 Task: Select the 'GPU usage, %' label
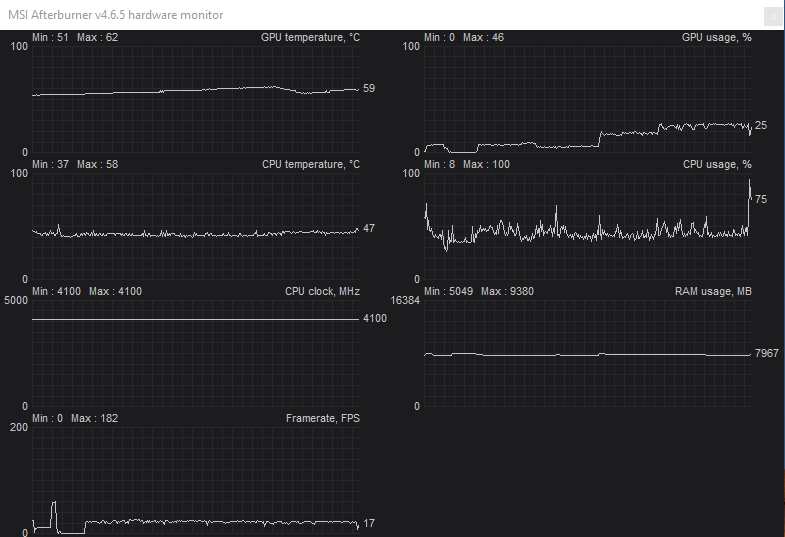716,37
